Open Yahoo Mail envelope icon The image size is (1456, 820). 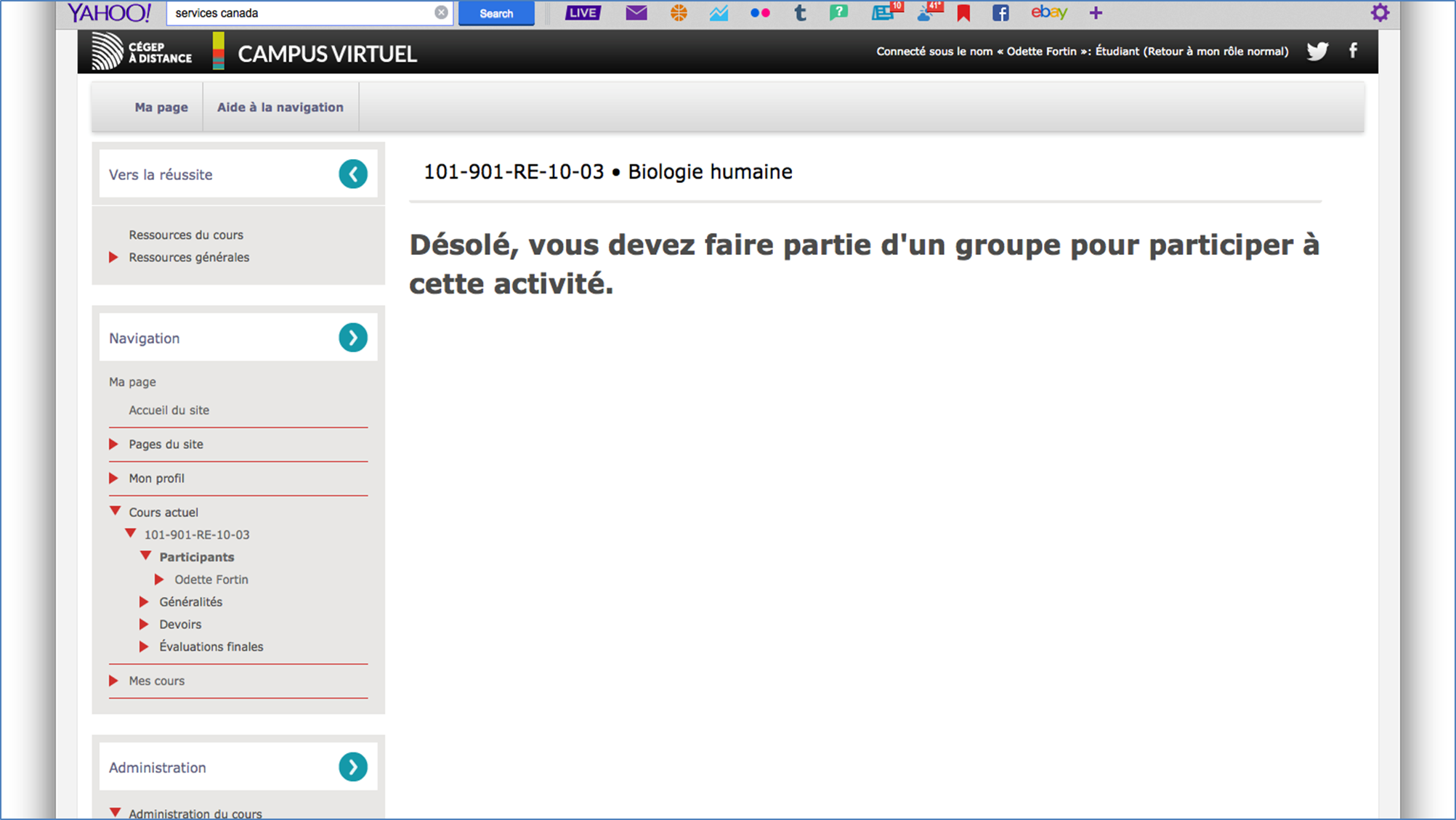[x=636, y=12]
